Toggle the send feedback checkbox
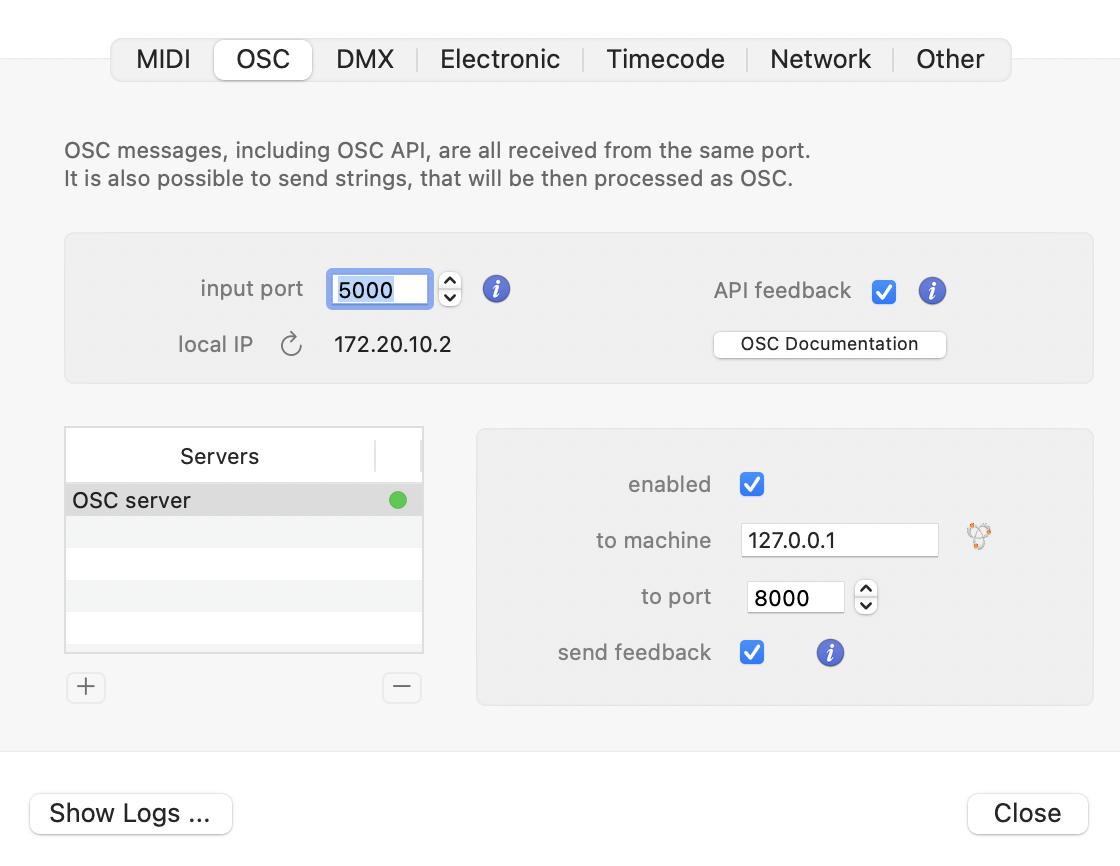The width and height of the screenshot is (1120, 866). click(x=752, y=653)
